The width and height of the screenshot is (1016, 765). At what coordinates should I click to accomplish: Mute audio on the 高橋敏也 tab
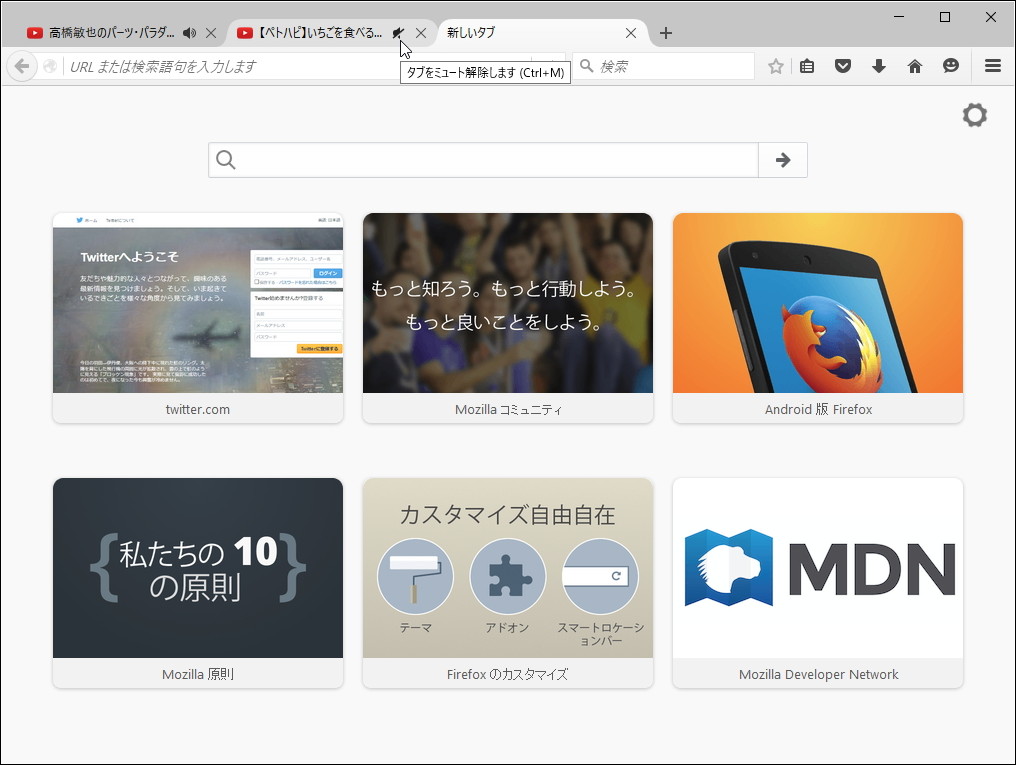click(x=191, y=31)
